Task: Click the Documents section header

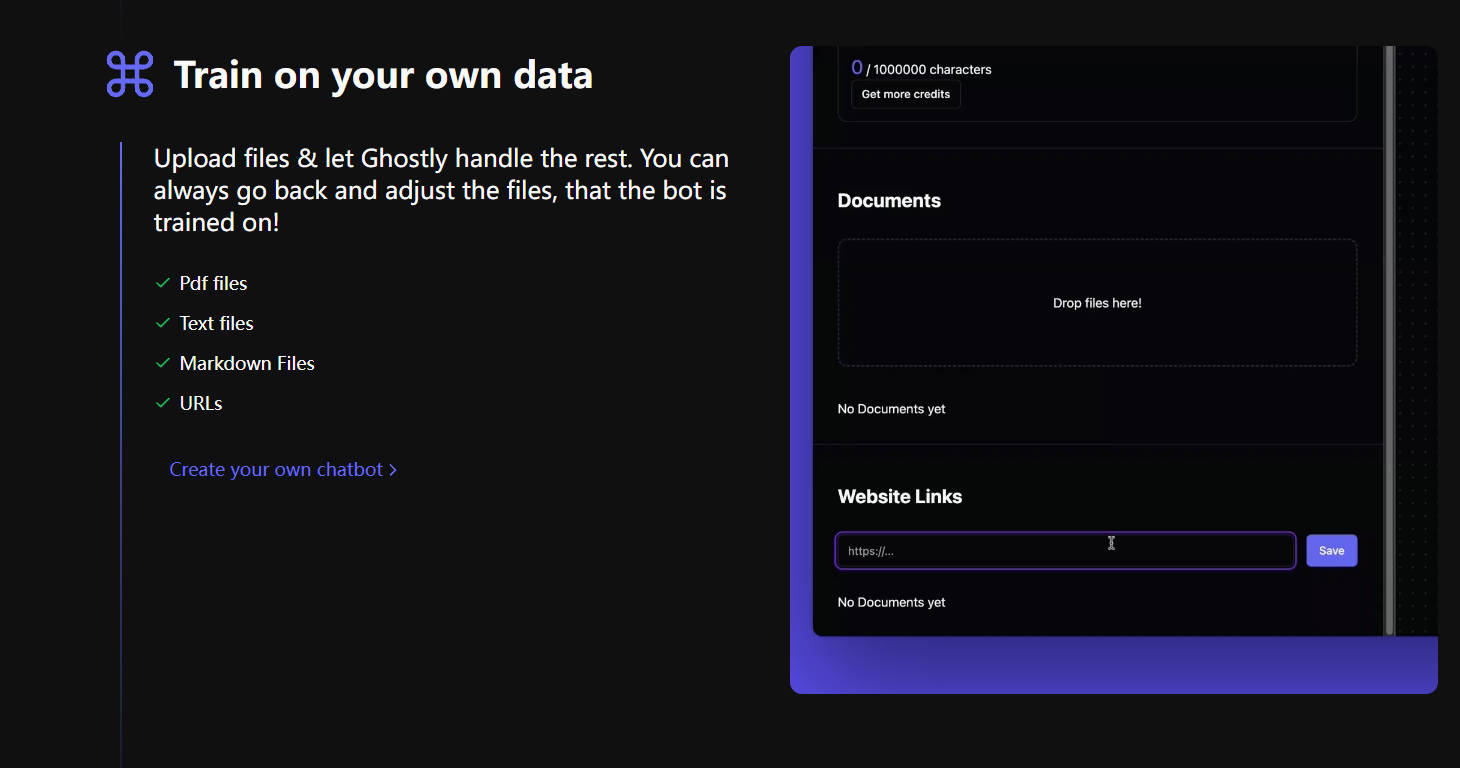Action: [889, 200]
